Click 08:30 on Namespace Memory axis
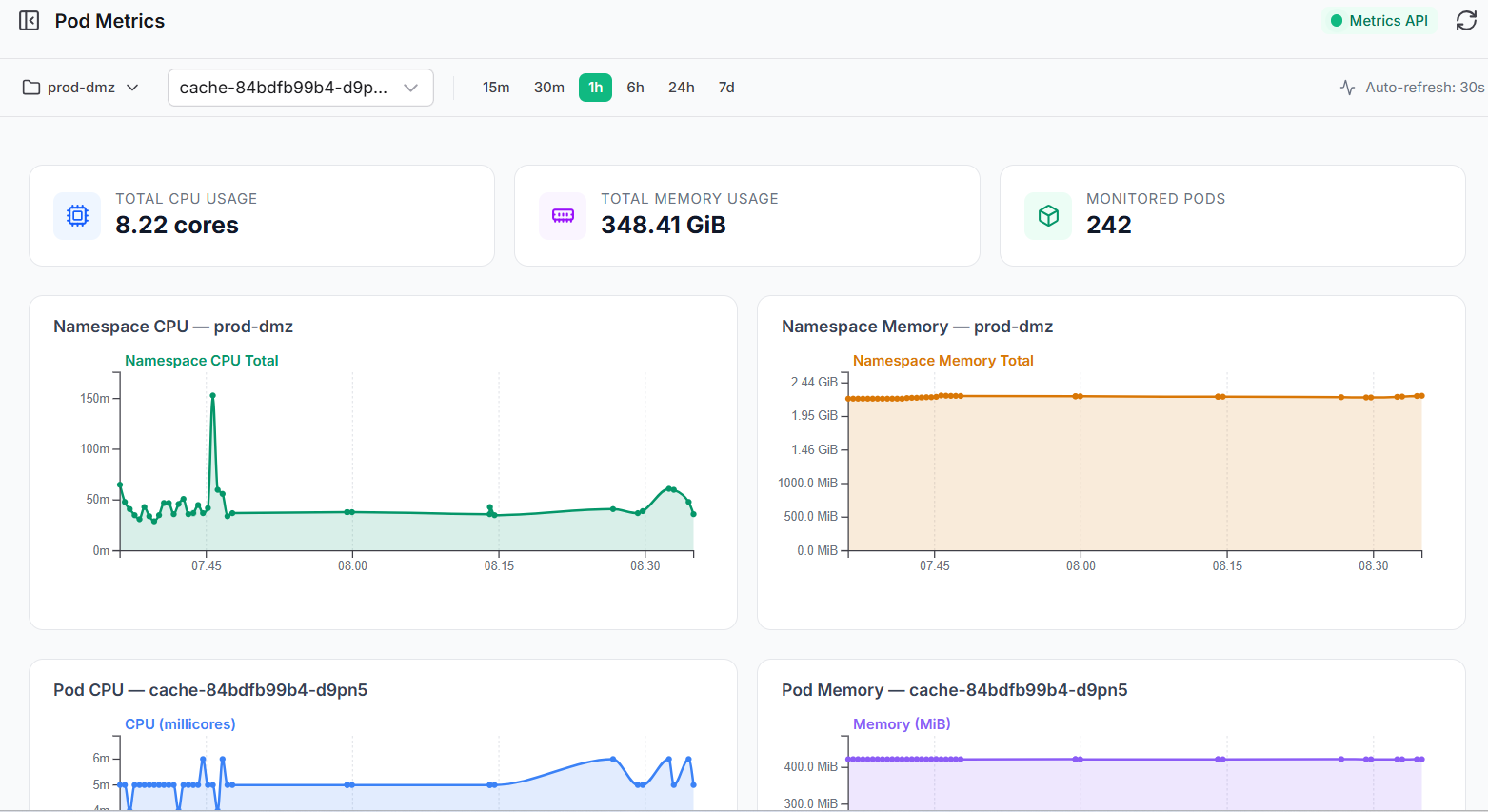1488x812 pixels. 1374,566
